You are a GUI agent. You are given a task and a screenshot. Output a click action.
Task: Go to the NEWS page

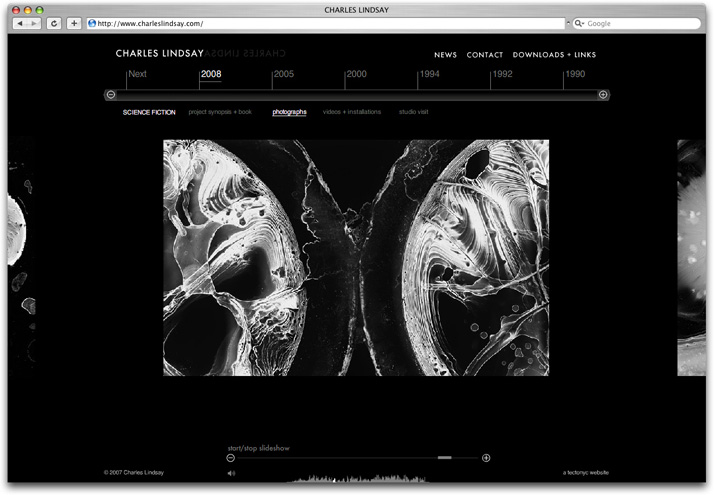pyautogui.click(x=445, y=55)
